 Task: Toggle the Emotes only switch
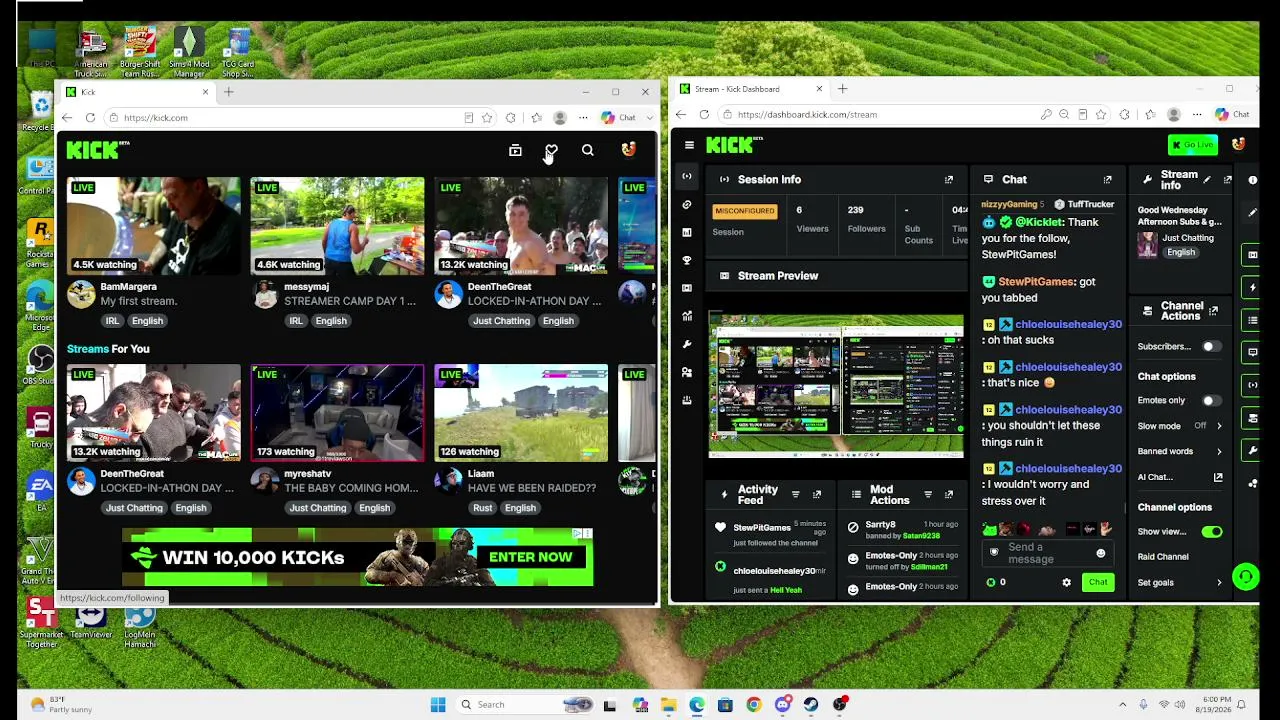[x=1211, y=400]
